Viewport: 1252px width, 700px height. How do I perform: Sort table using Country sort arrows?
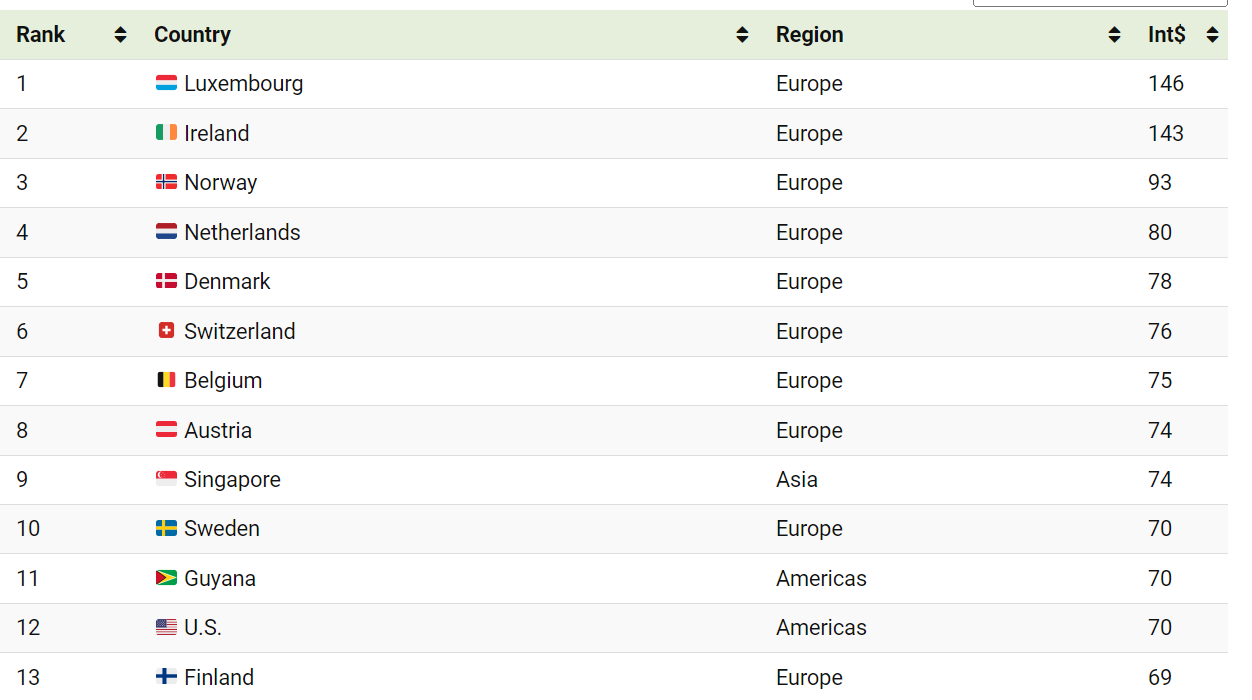[x=742, y=35]
